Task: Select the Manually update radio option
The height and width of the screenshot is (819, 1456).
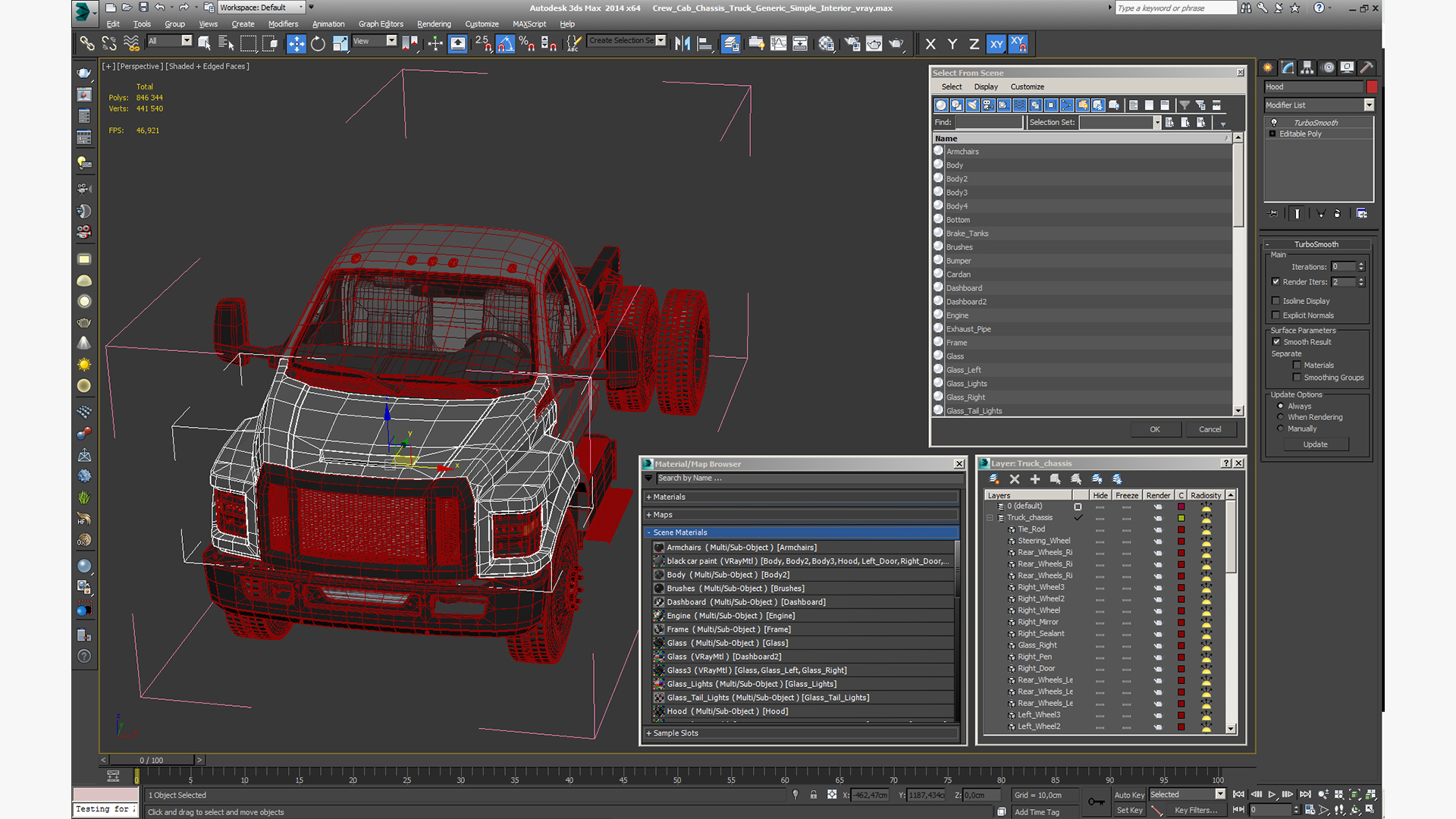Action: coord(1281,429)
